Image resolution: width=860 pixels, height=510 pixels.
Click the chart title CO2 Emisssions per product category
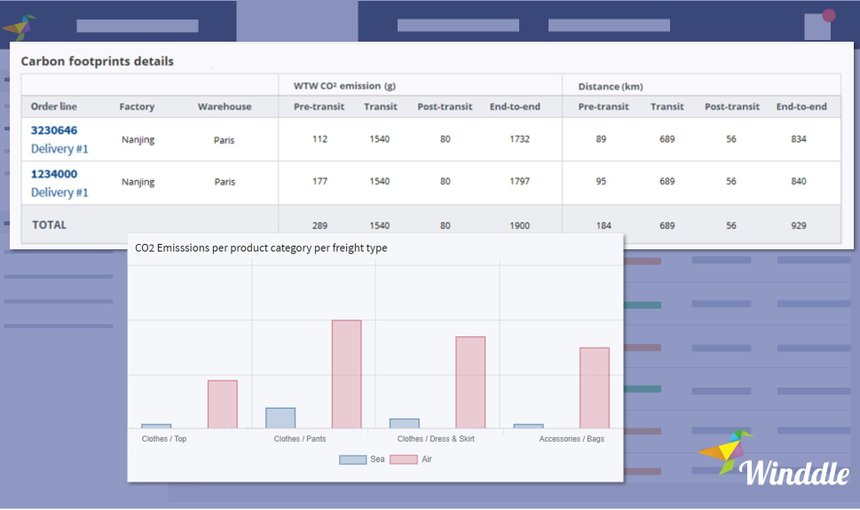pos(261,248)
